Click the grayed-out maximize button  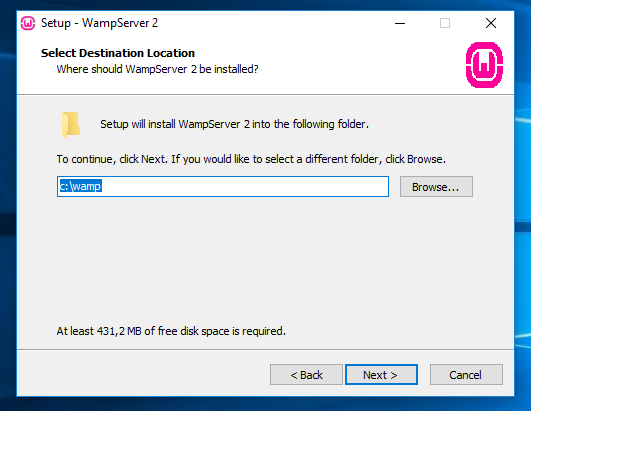point(445,23)
